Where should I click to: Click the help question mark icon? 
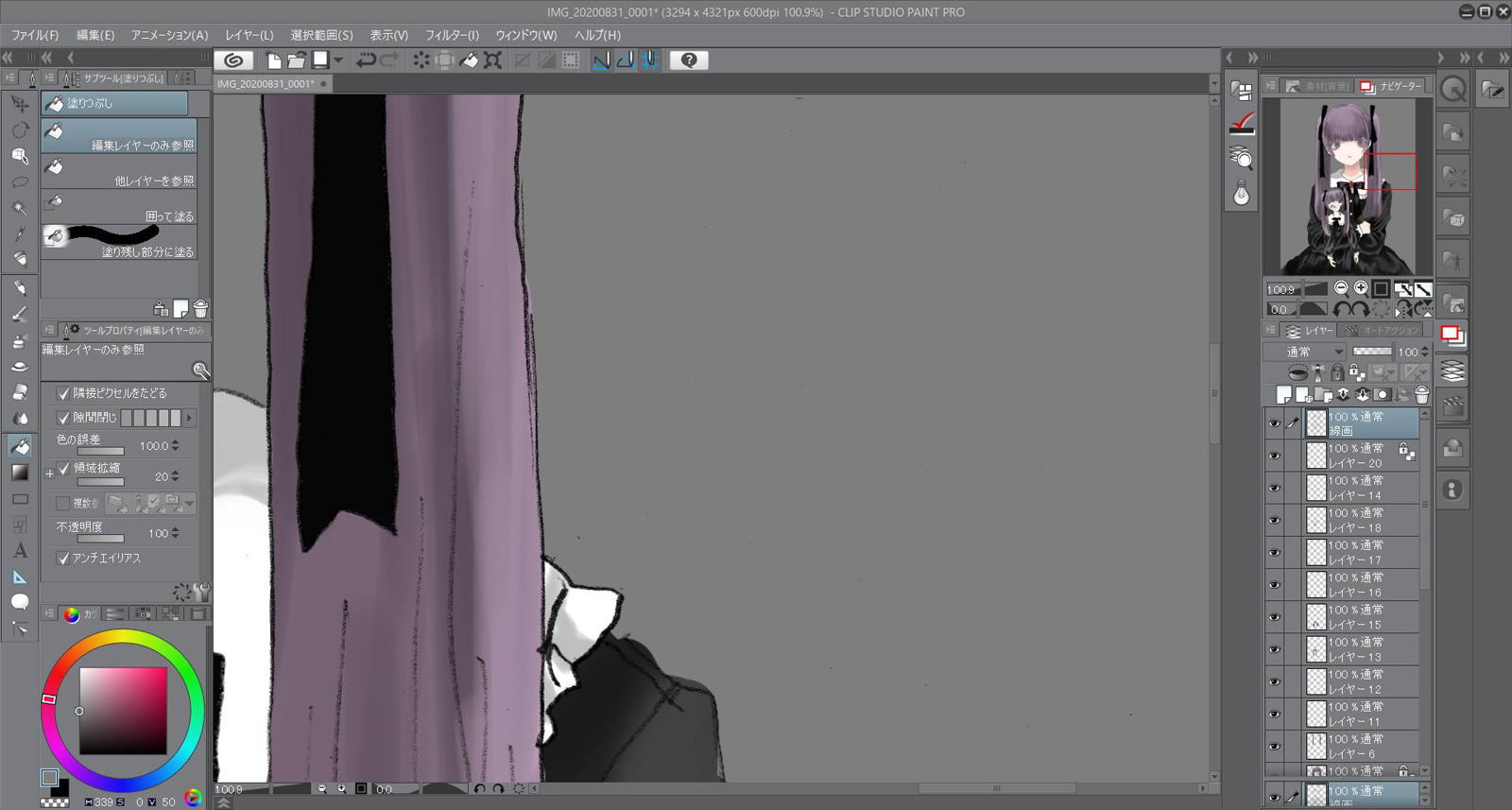pos(689,60)
